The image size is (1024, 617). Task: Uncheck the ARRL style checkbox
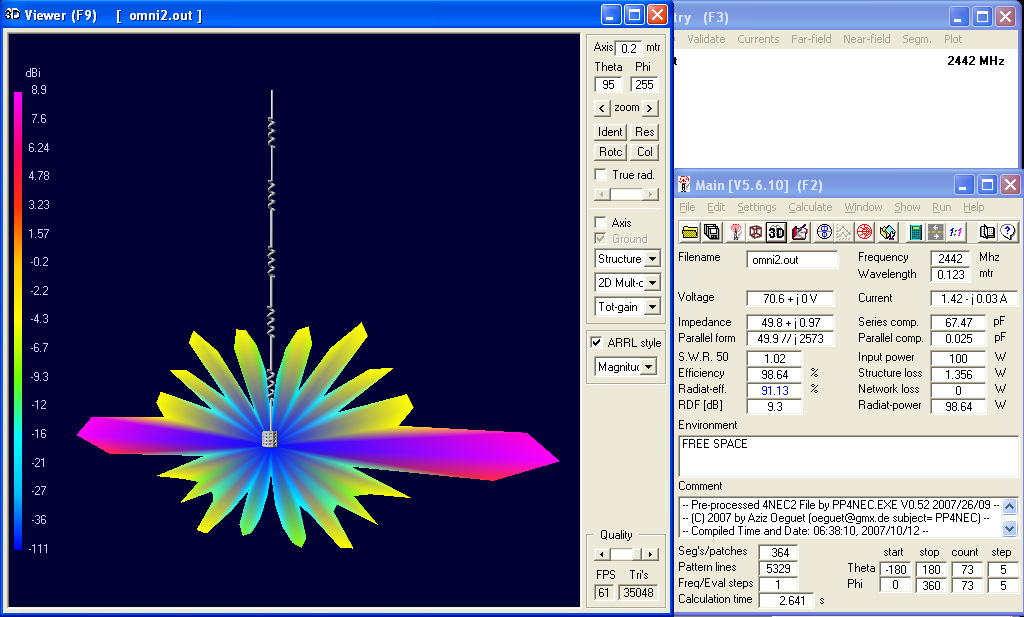tap(597, 343)
